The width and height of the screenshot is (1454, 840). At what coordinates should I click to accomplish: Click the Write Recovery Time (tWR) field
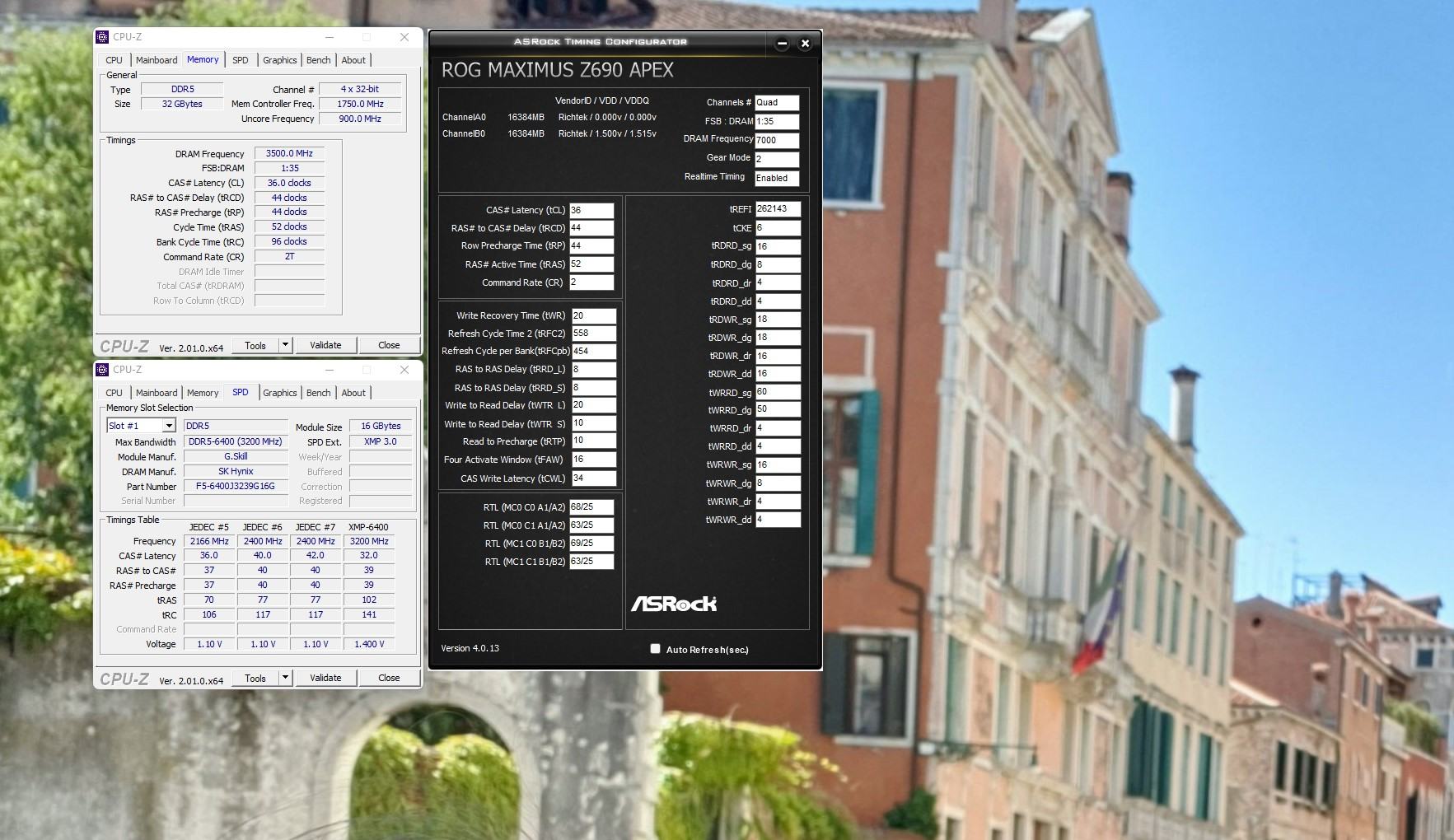594,315
